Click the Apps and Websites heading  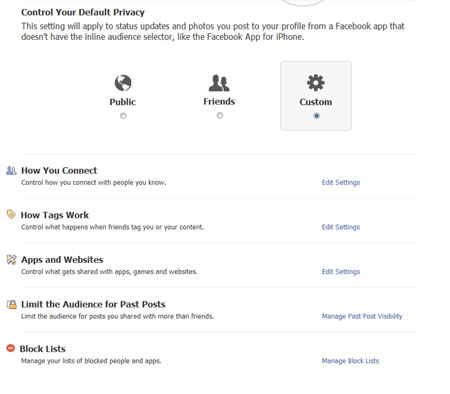[x=62, y=260]
